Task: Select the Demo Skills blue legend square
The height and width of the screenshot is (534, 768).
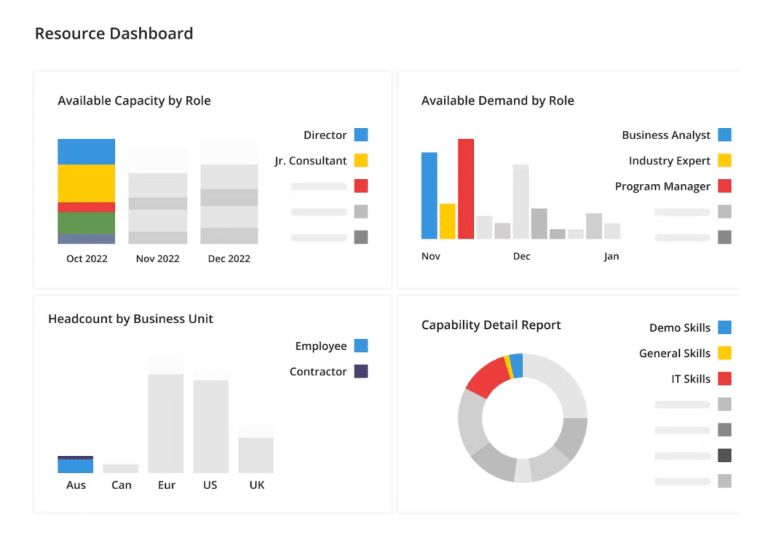Action: tap(724, 327)
